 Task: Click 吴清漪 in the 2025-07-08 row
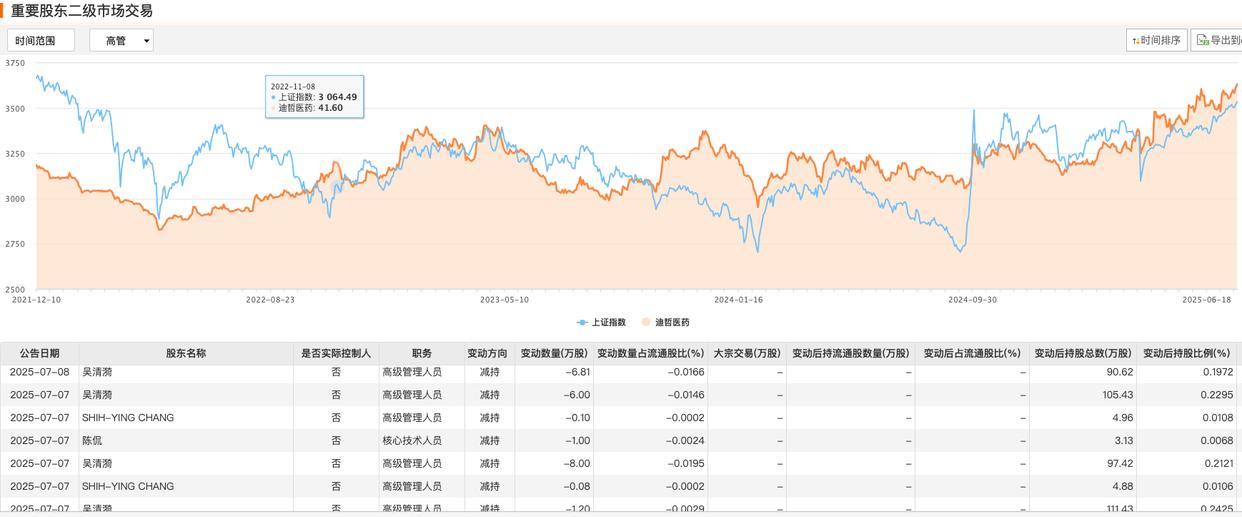97,371
